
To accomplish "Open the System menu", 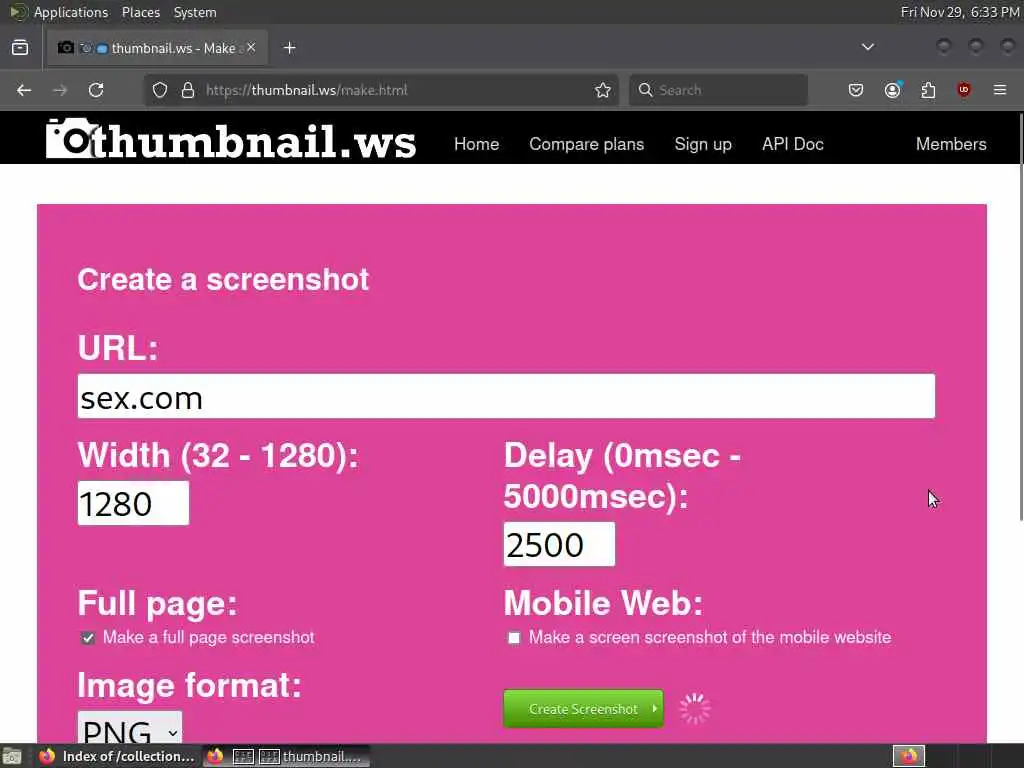I will 195,12.
